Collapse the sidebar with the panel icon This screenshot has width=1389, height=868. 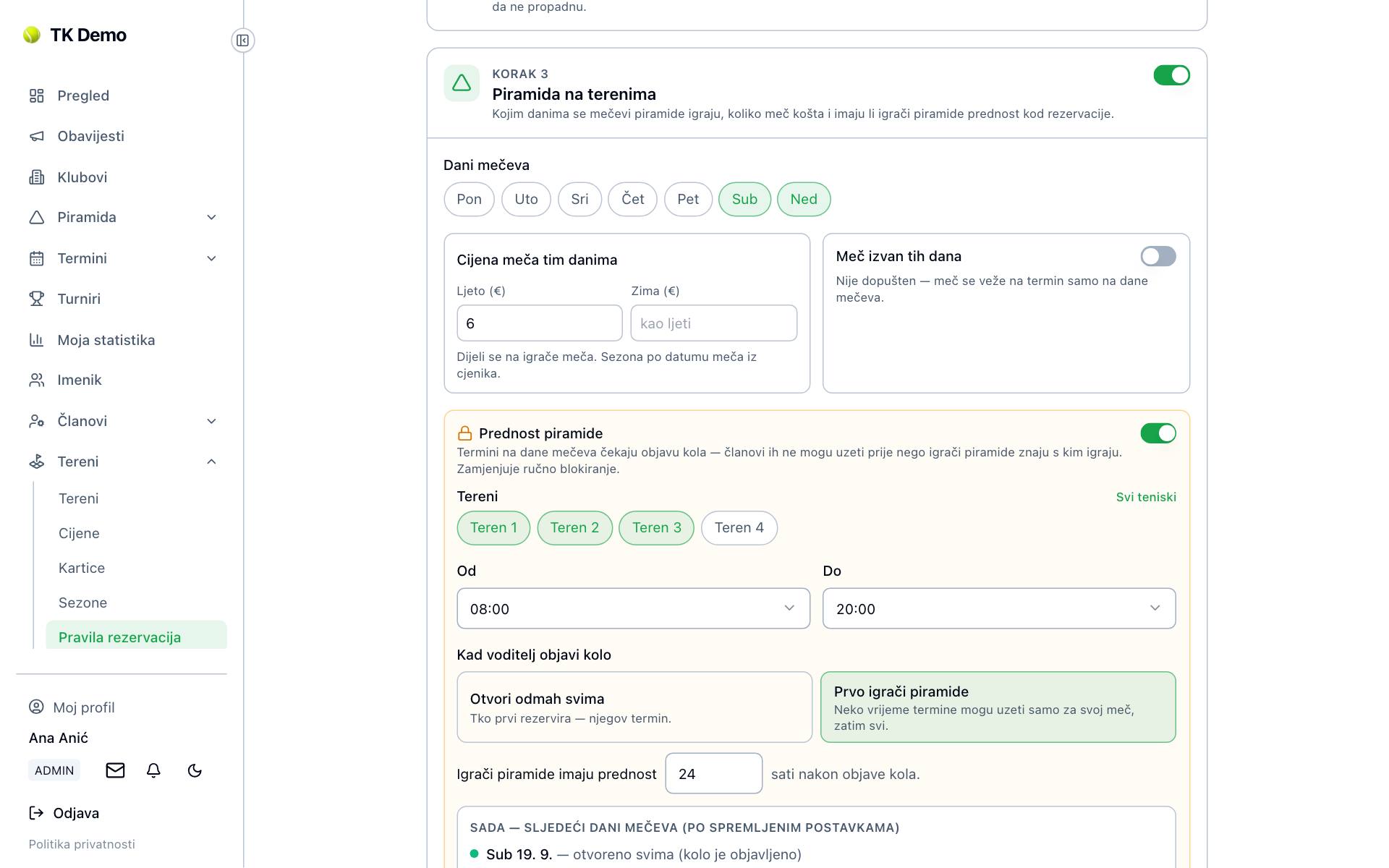pos(243,41)
